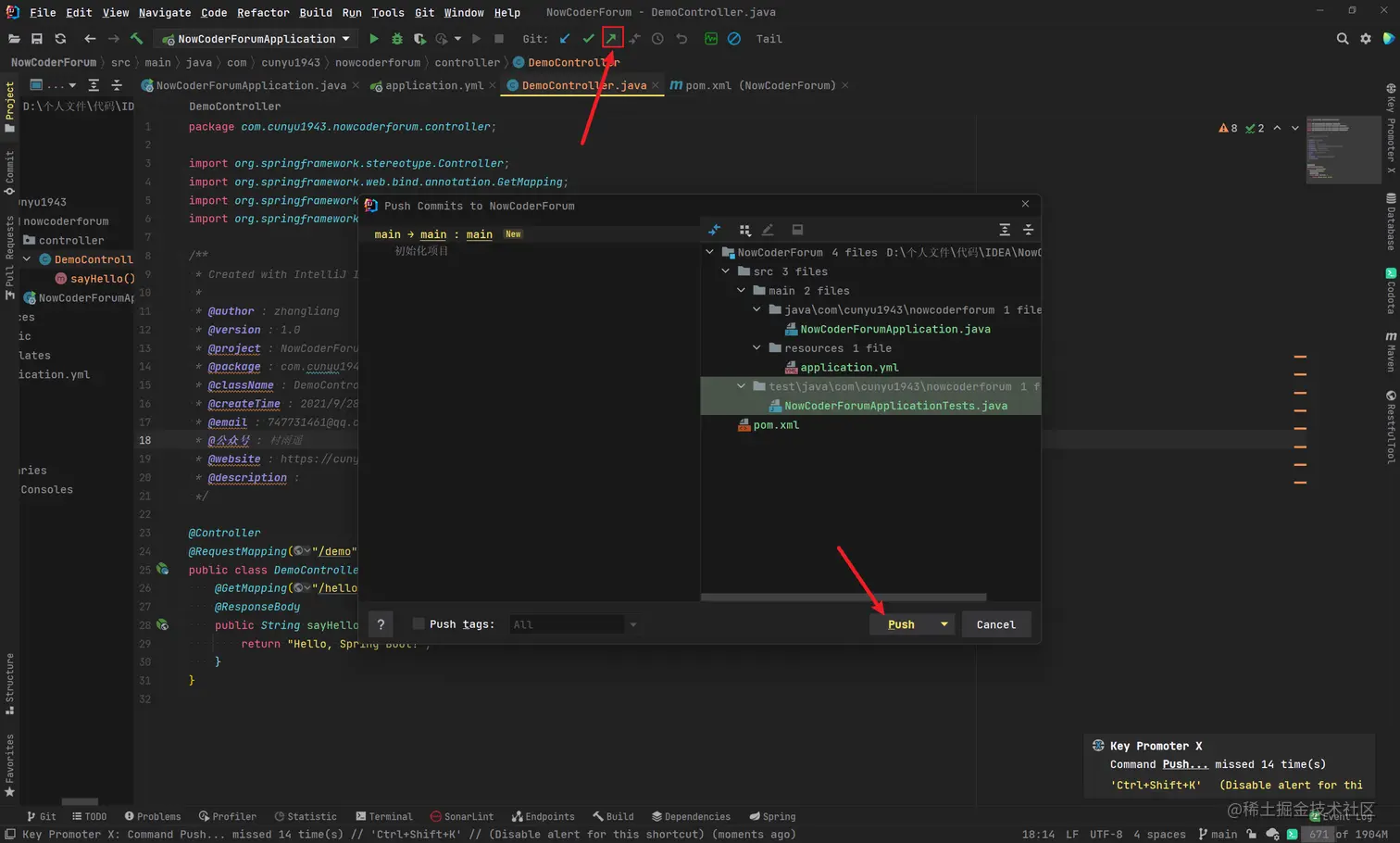Open the Refactor menu
This screenshot has height=843, width=1400.
point(263,12)
